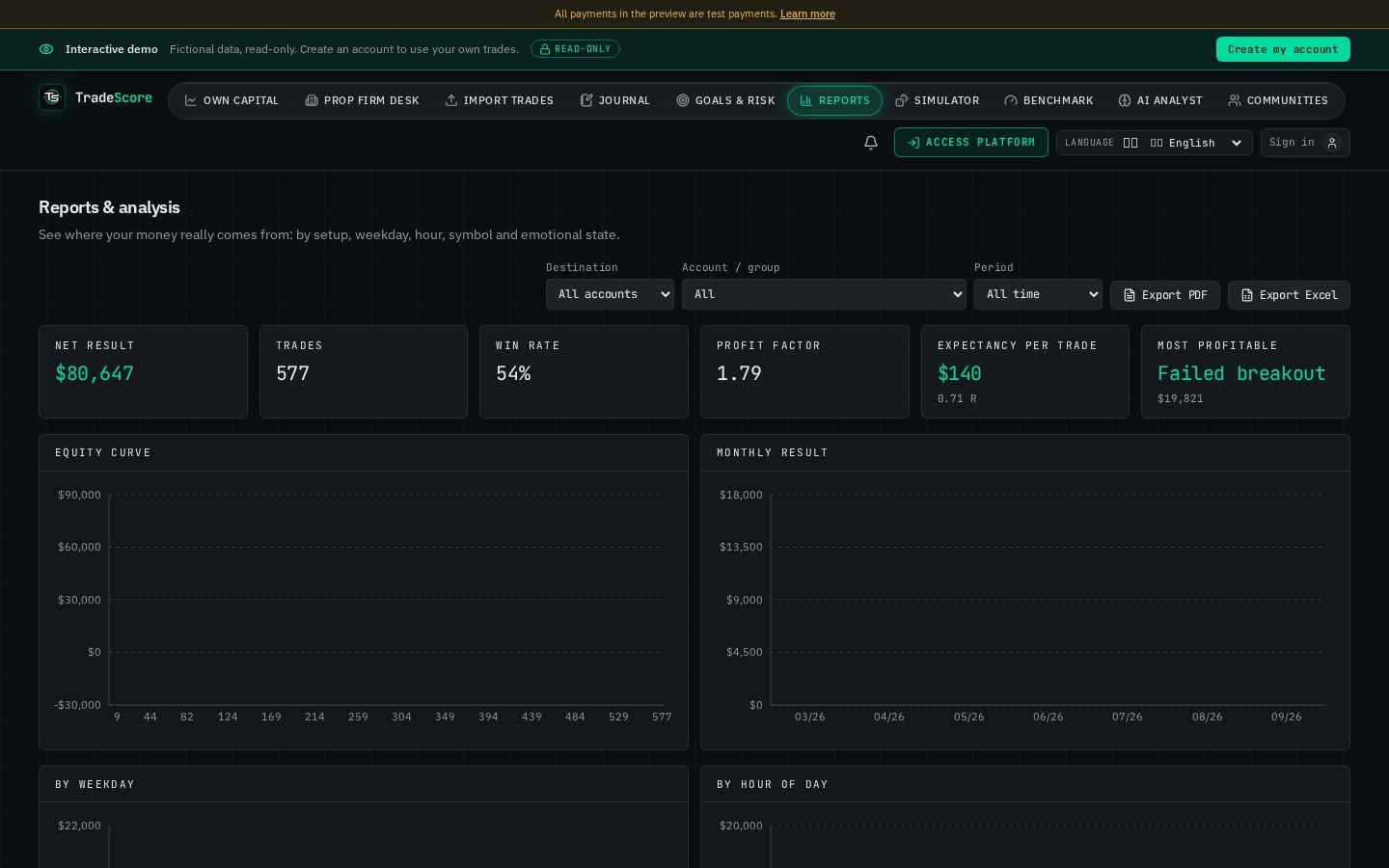Open notifications with the bell icon
1389x868 pixels.
pos(871,143)
